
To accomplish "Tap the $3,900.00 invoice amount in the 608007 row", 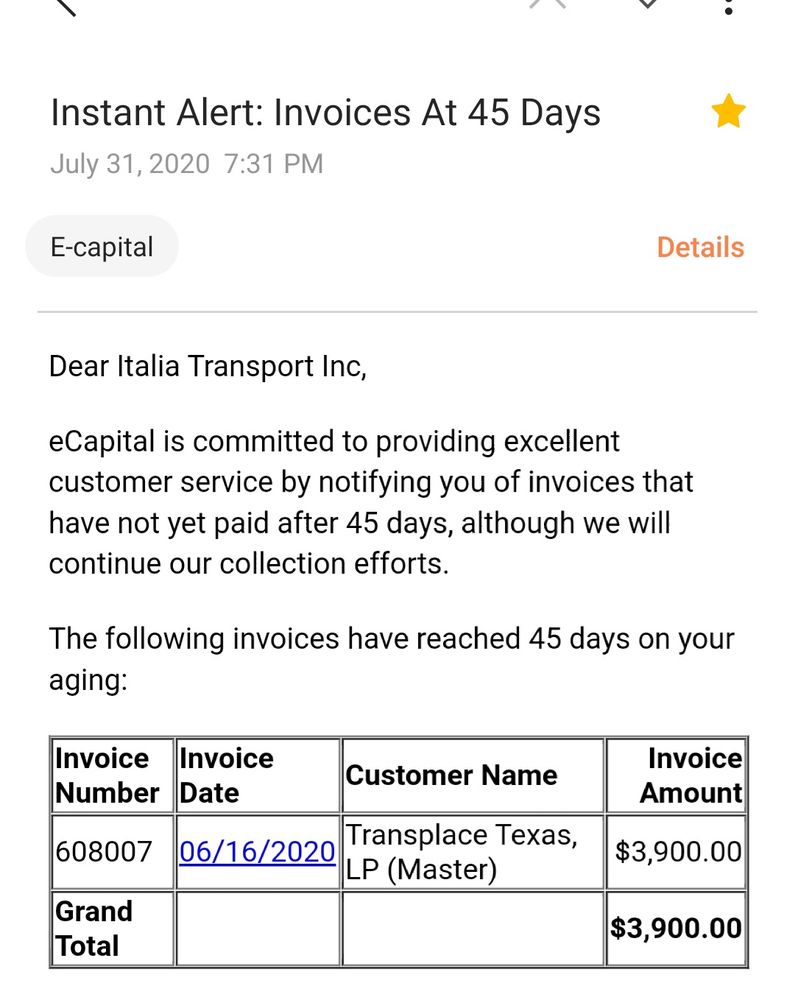I will [678, 852].
